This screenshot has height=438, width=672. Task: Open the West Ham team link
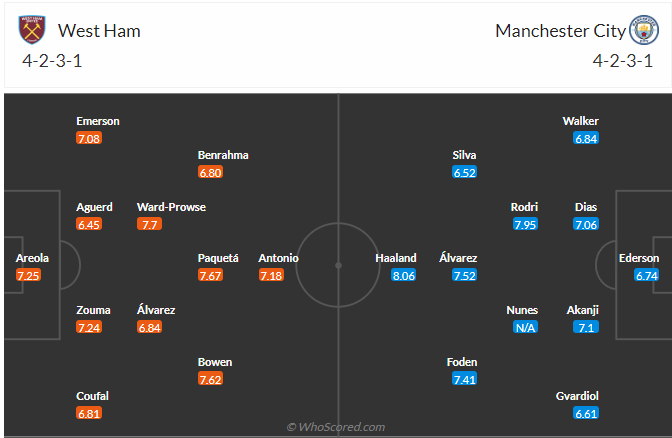click(99, 31)
